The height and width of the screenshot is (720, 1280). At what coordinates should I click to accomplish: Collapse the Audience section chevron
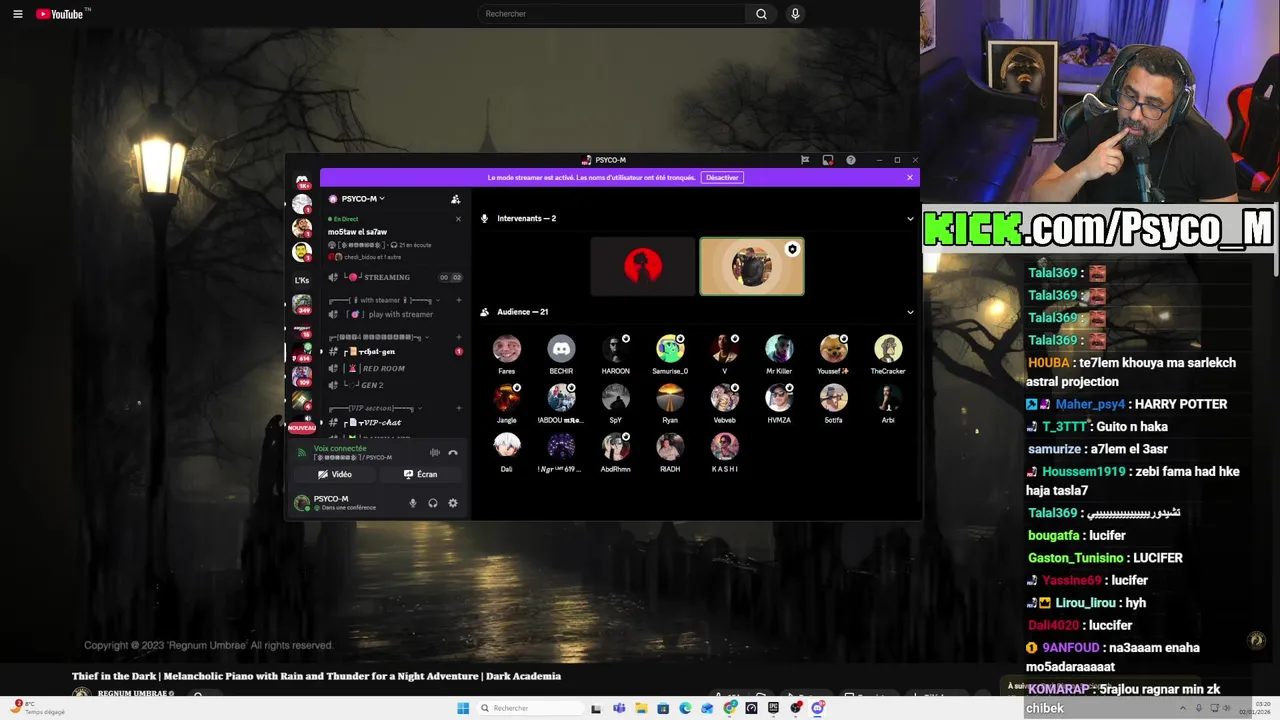click(x=910, y=312)
